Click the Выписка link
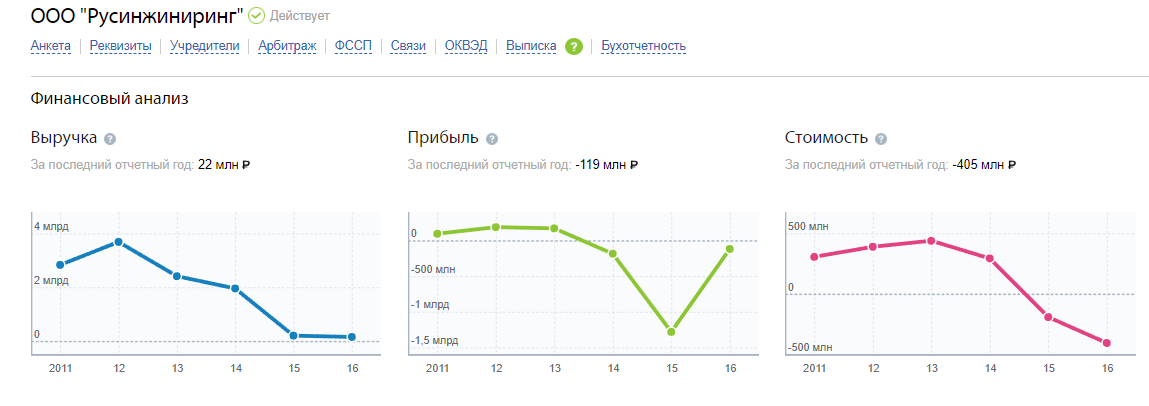1149x406 pixels. click(531, 46)
